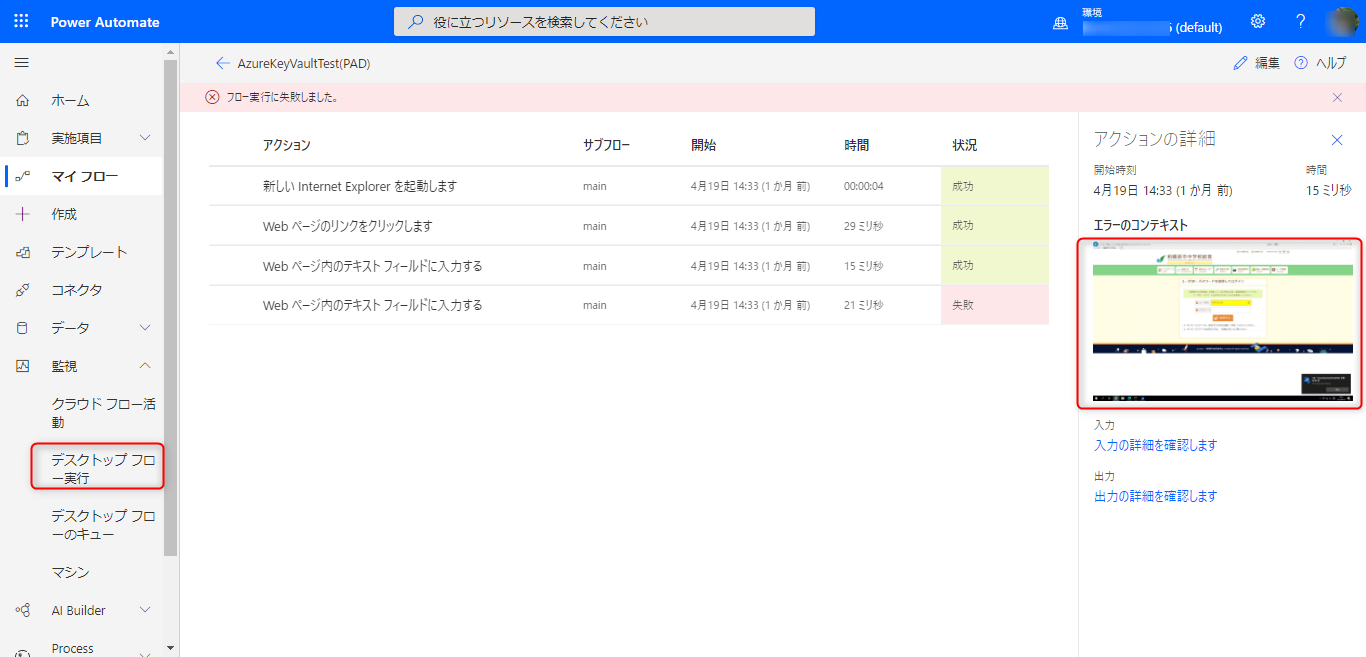1366x657 pixels.
Task: Click the sidebar vertical scrollbar
Action: [170, 306]
